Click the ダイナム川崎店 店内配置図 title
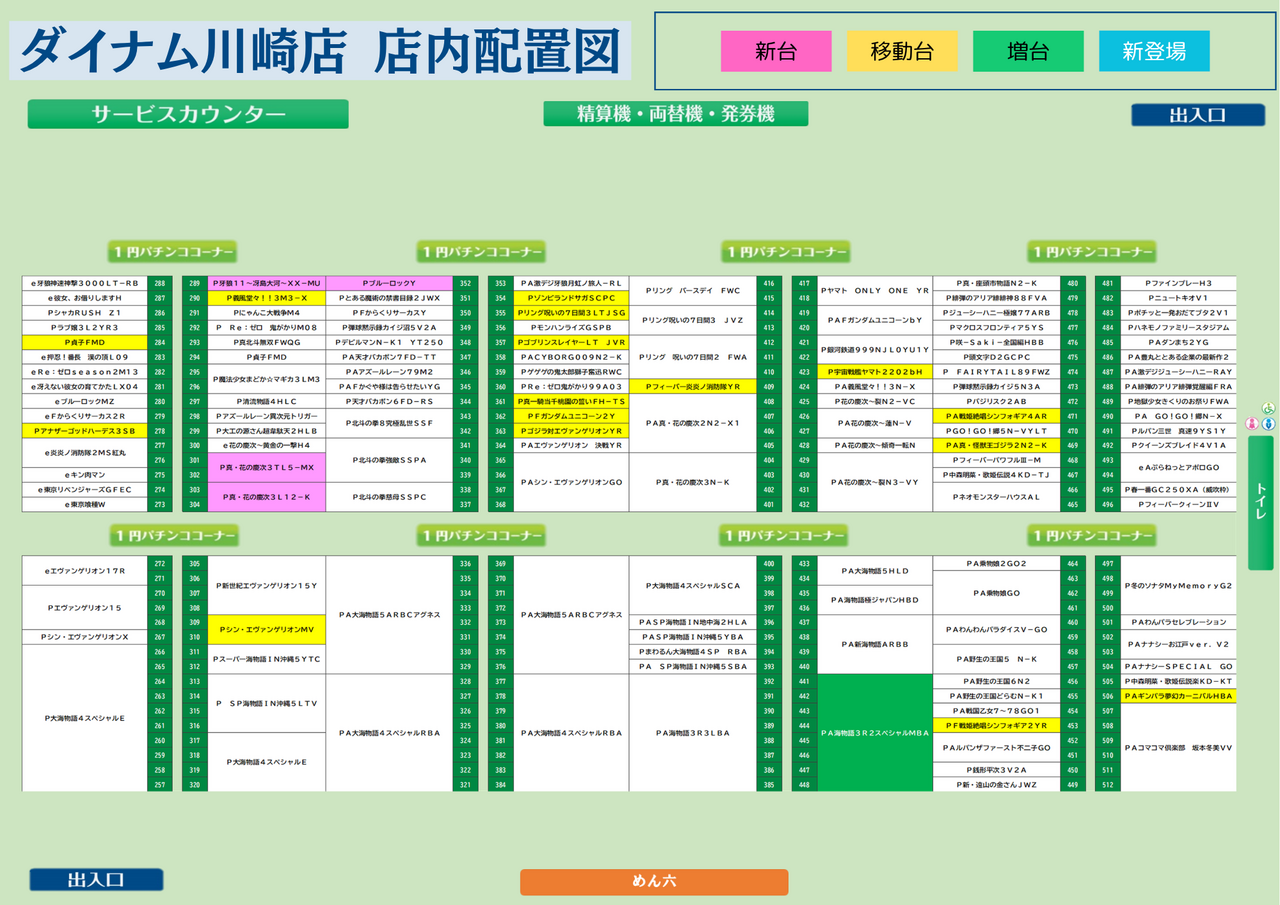 320,51
